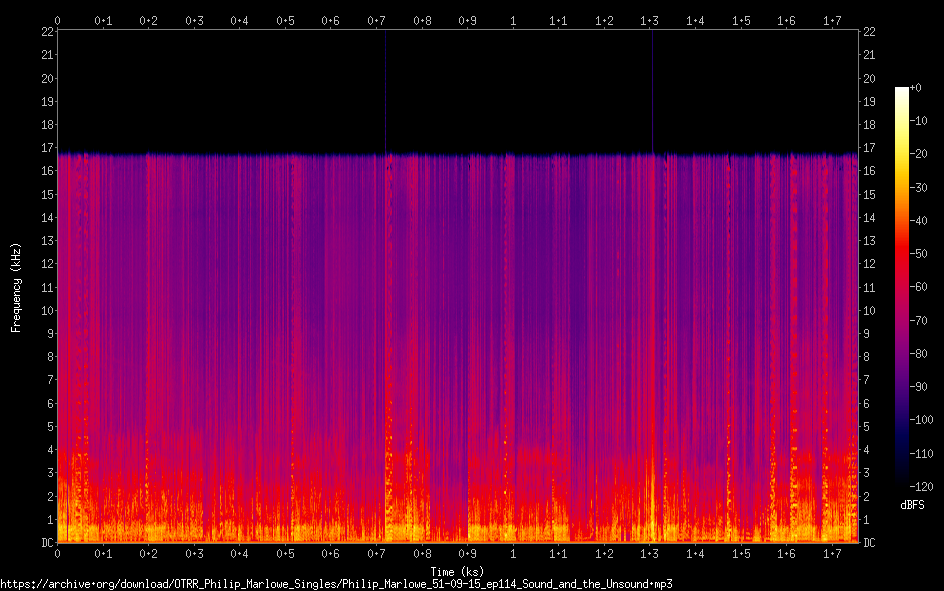Select the 17 kHz label on the right axis
This screenshot has width=944, height=591.
pyautogui.click(x=869, y=148)
